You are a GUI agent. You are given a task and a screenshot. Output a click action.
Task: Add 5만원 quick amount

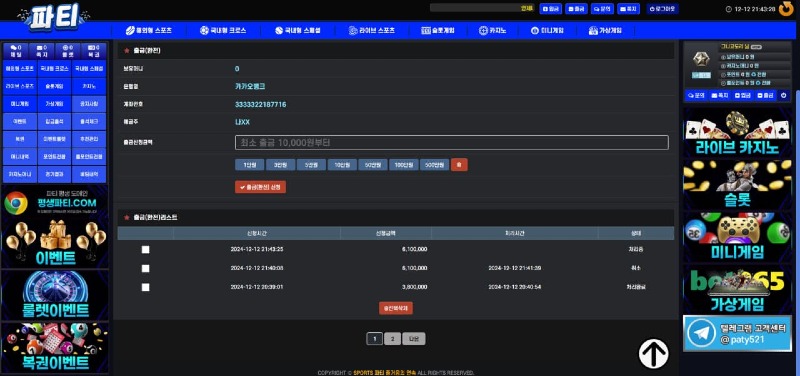311,165
